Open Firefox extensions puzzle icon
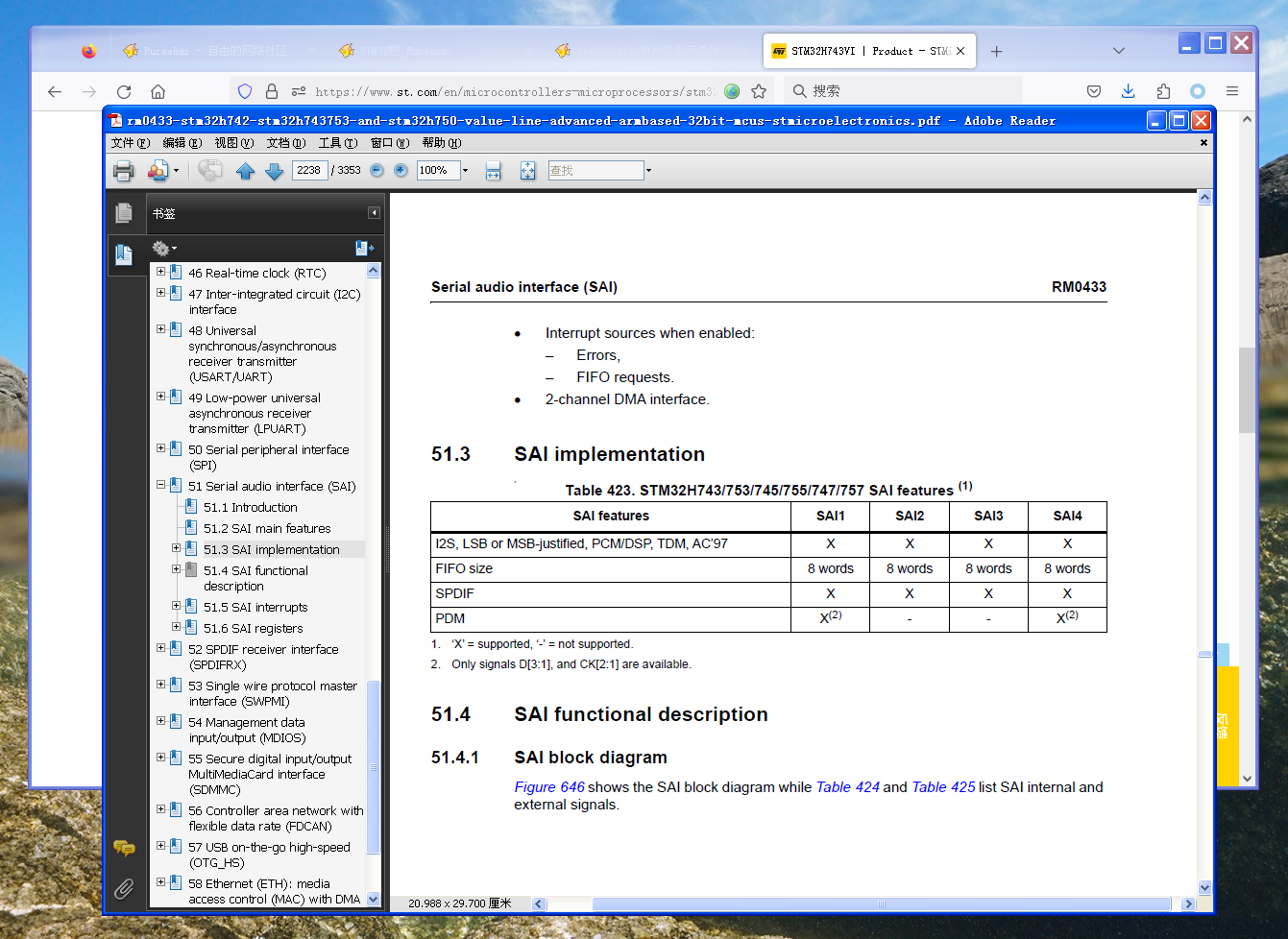The width and height of the screenshot is (1288, 939). coord(1163,91)
